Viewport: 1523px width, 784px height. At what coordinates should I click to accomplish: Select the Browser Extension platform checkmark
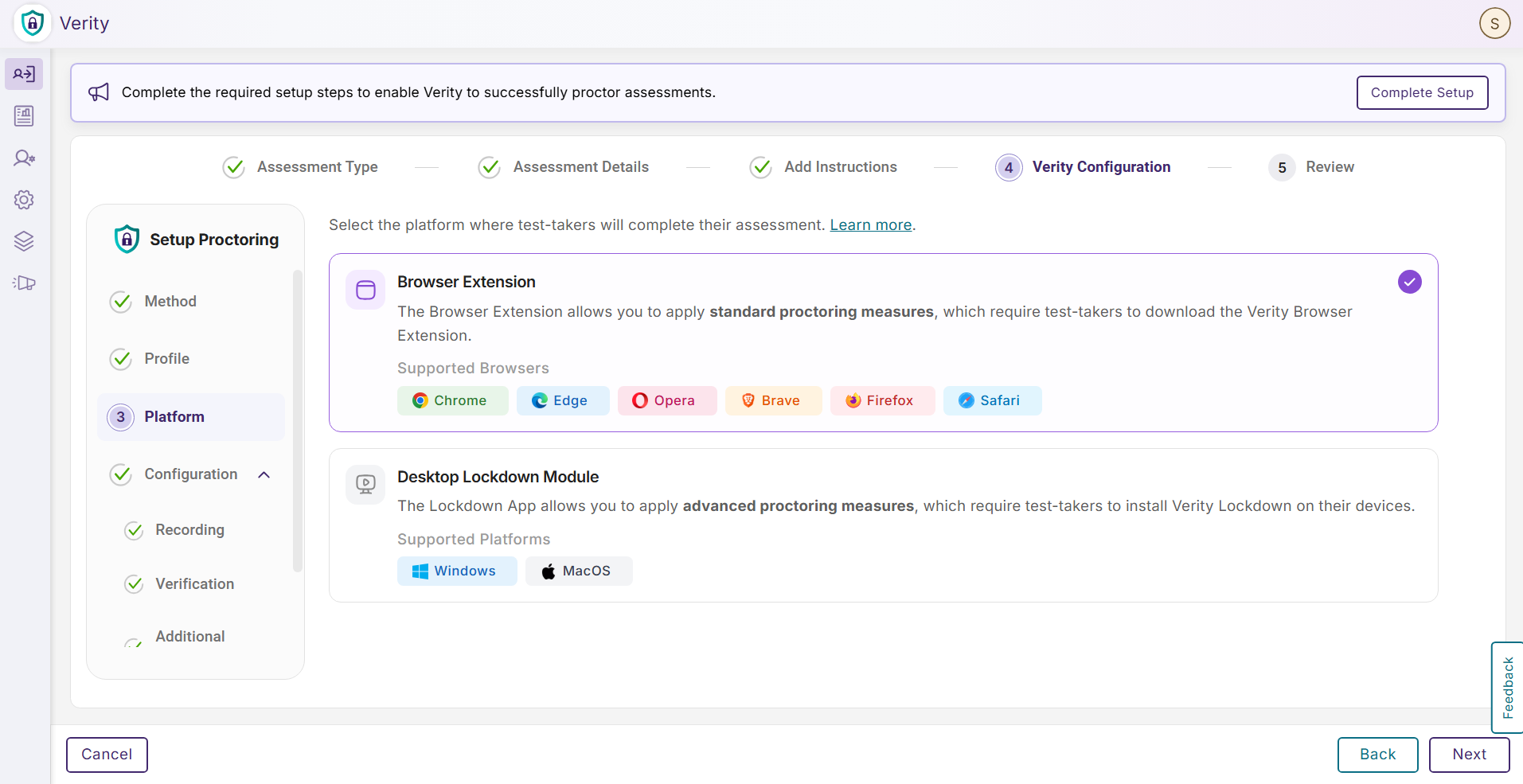[1409, 282]
